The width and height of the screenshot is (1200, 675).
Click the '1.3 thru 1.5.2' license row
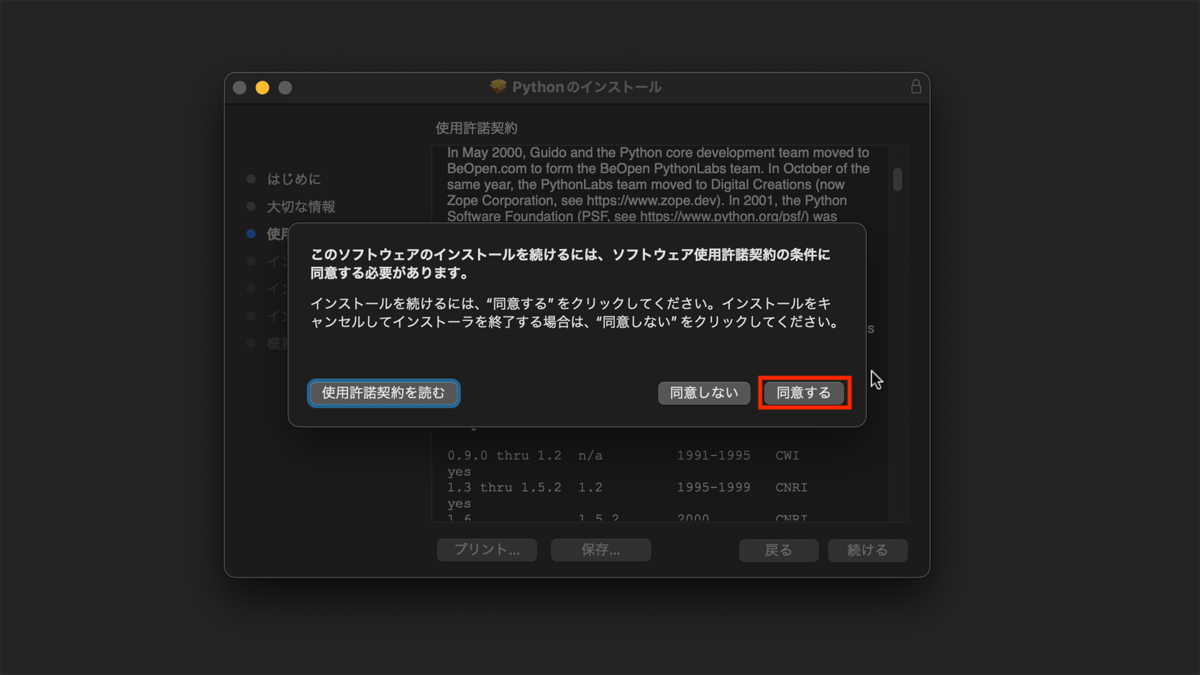pyautogui.click(x=627, y=488)
